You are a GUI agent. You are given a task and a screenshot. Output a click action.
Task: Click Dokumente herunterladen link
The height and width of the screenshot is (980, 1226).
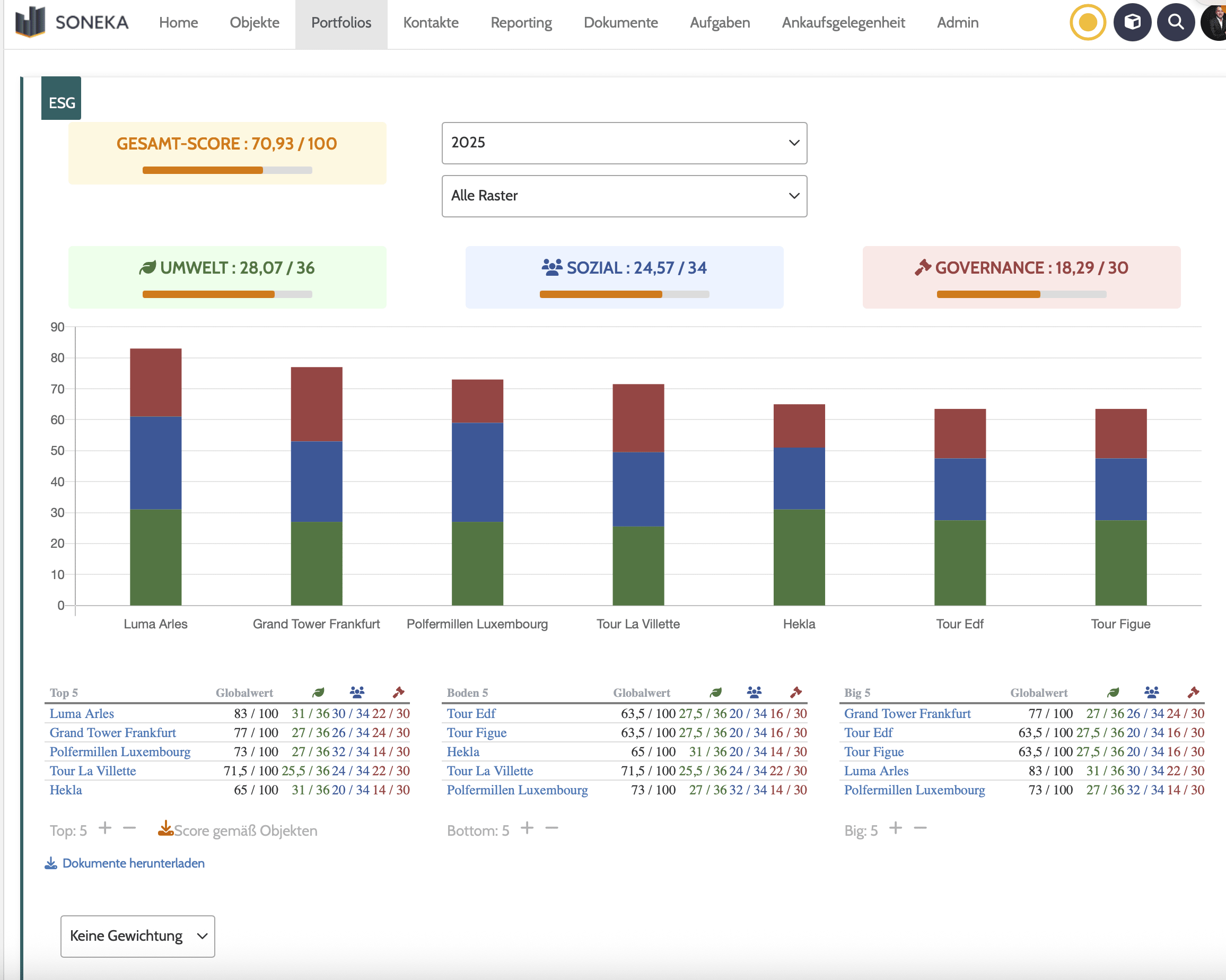pos(133,863)
